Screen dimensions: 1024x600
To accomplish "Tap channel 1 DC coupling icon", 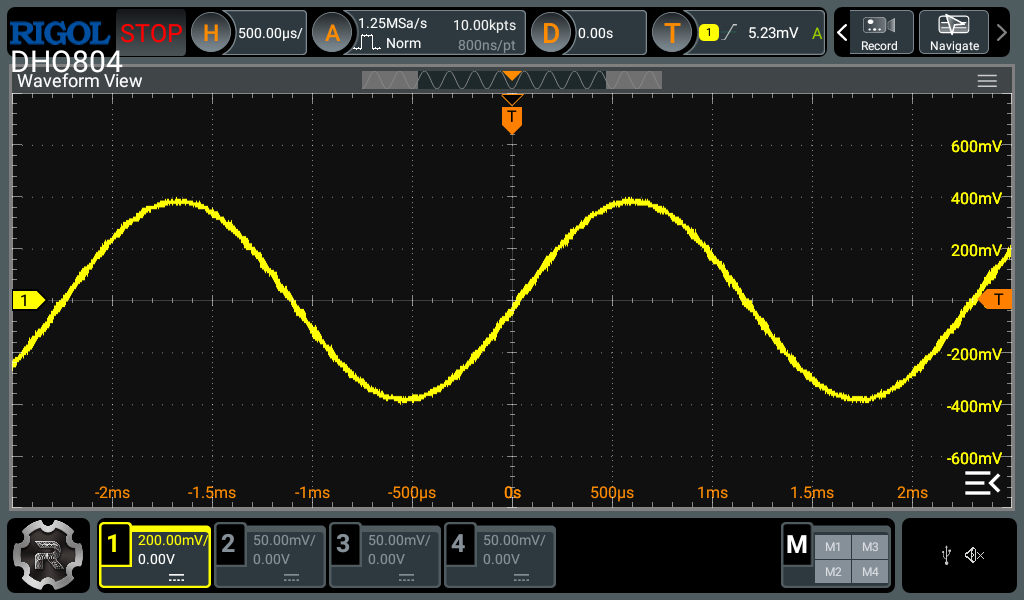I will pos(176,578).
